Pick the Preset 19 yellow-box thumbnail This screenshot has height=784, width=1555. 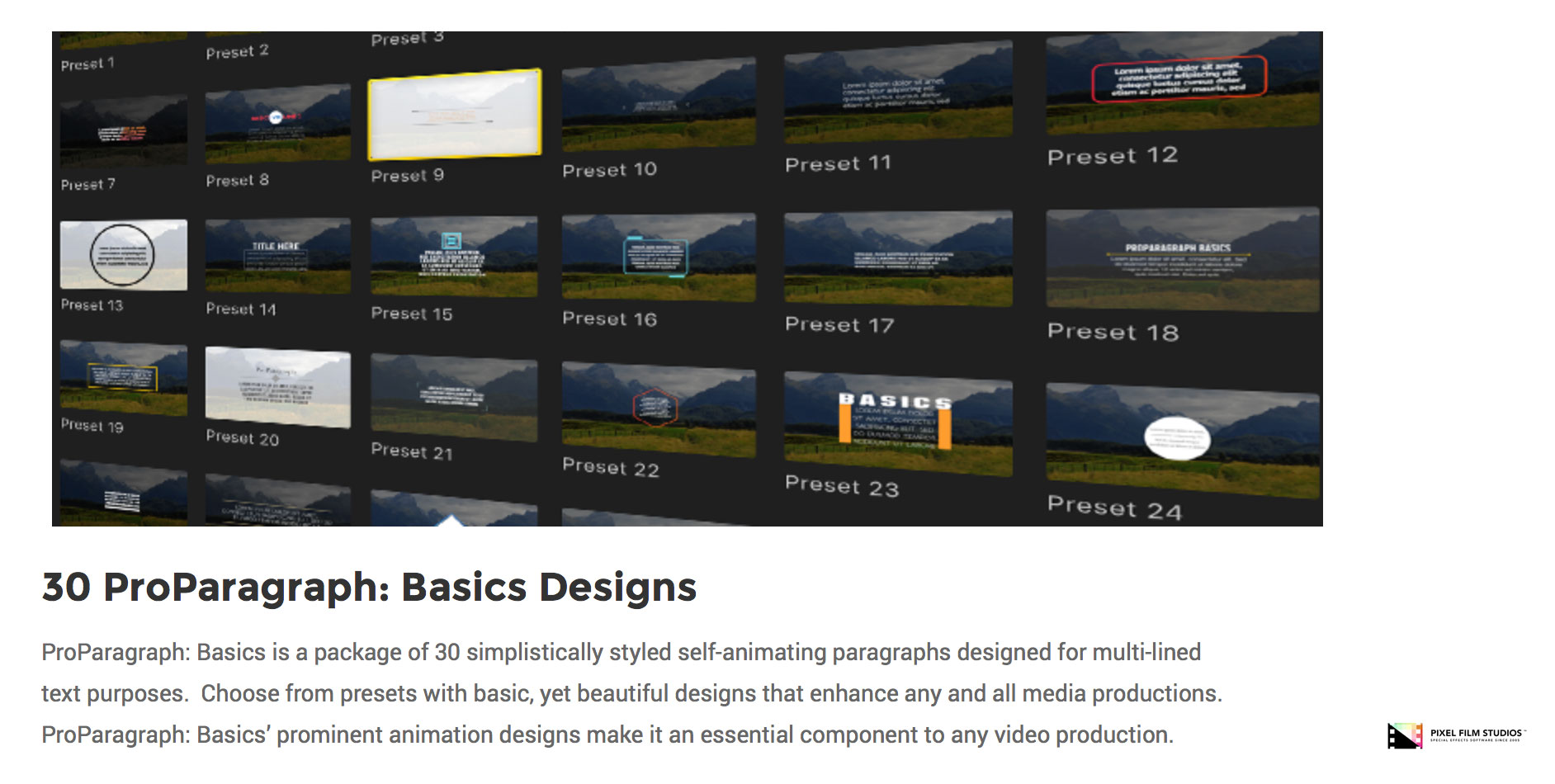click(x=124, y=378)
